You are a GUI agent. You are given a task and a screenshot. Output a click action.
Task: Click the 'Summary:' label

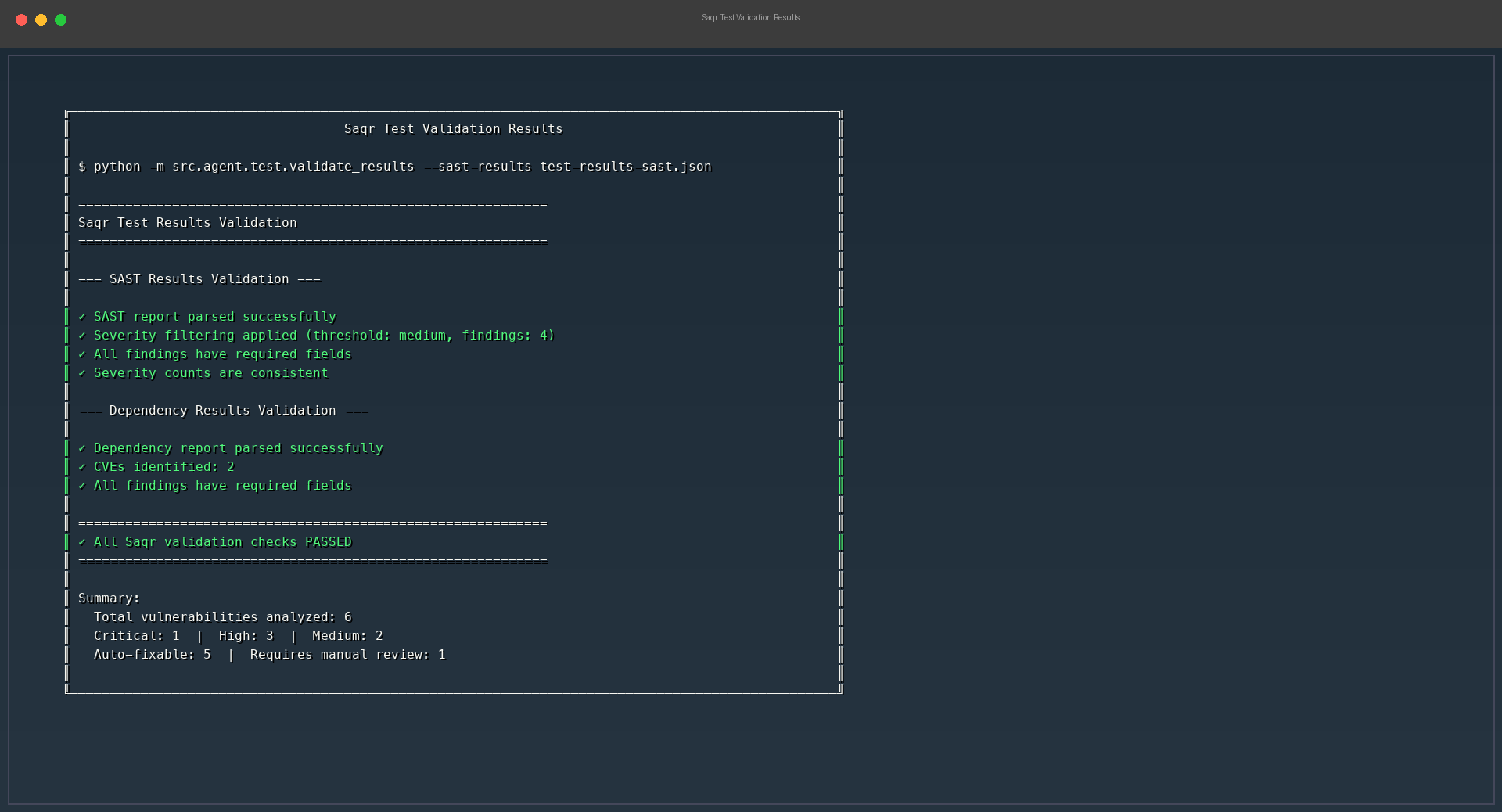109,598
